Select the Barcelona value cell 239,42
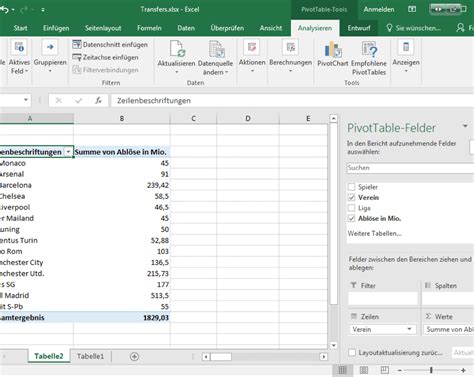The width and height of the screenshot is (474, 377). tap(122, 185)
